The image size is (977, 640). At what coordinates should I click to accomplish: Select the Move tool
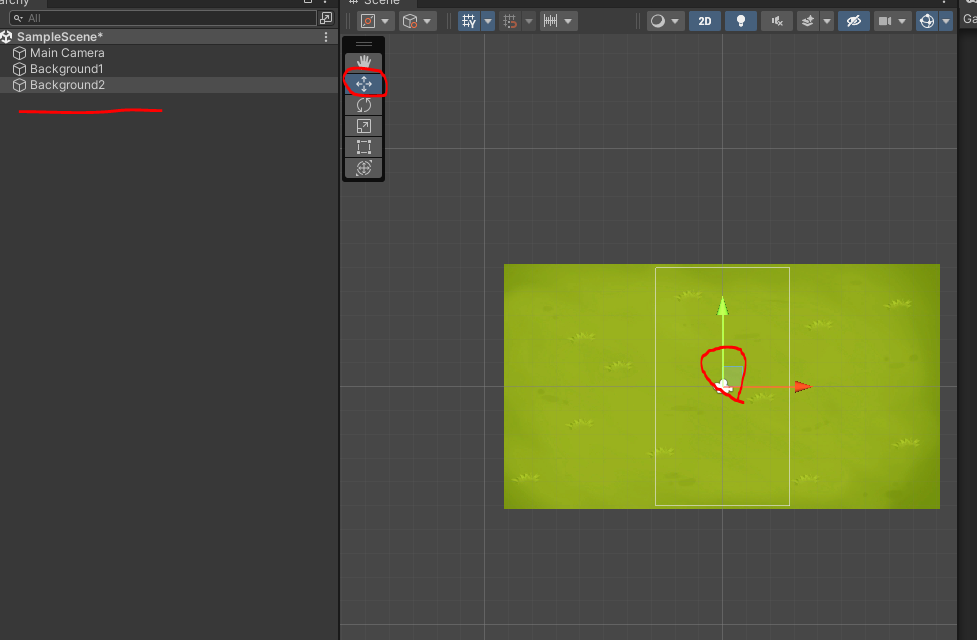point(363,84)
